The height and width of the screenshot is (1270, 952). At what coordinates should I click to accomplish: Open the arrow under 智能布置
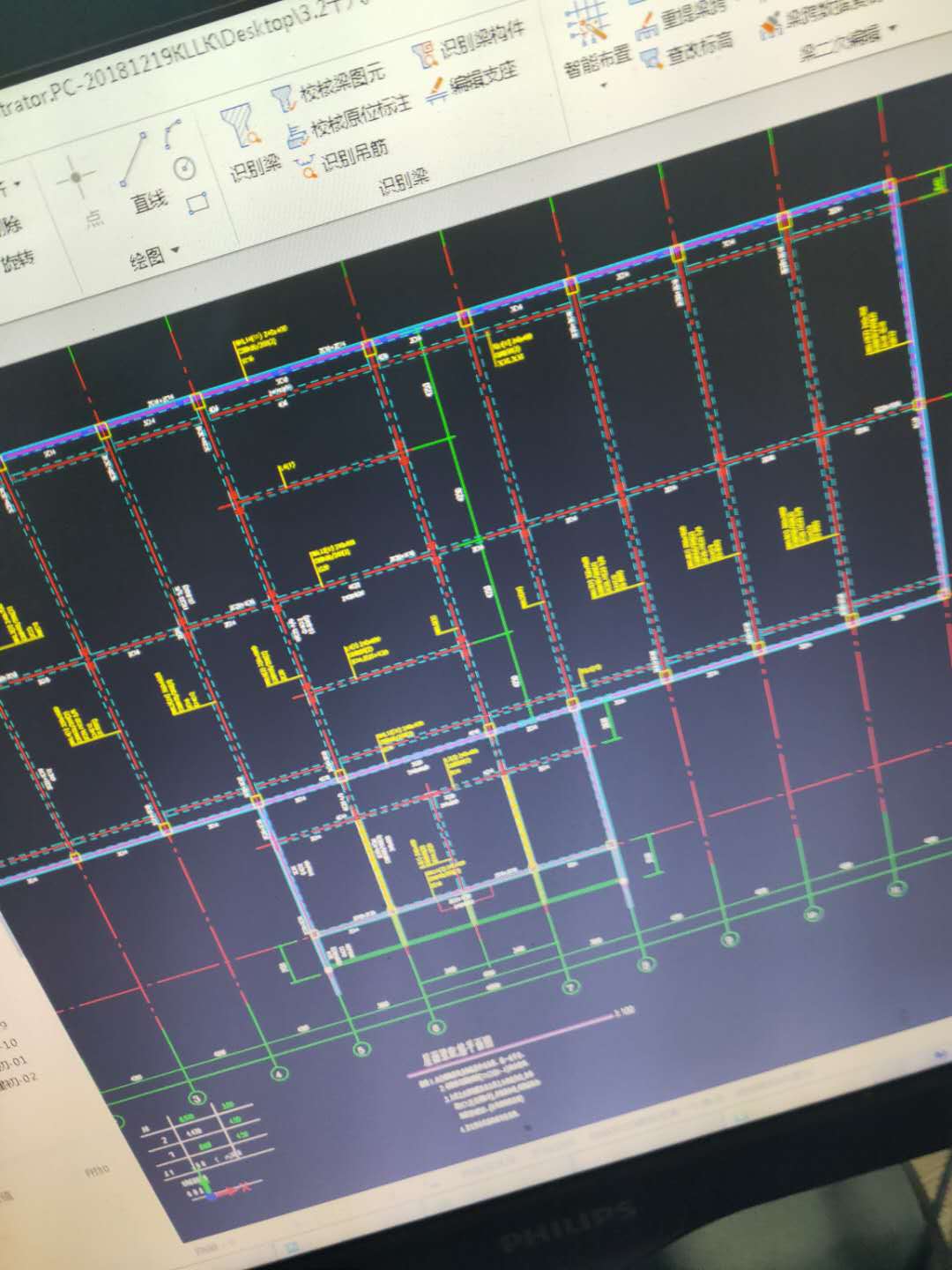[605, 86]
